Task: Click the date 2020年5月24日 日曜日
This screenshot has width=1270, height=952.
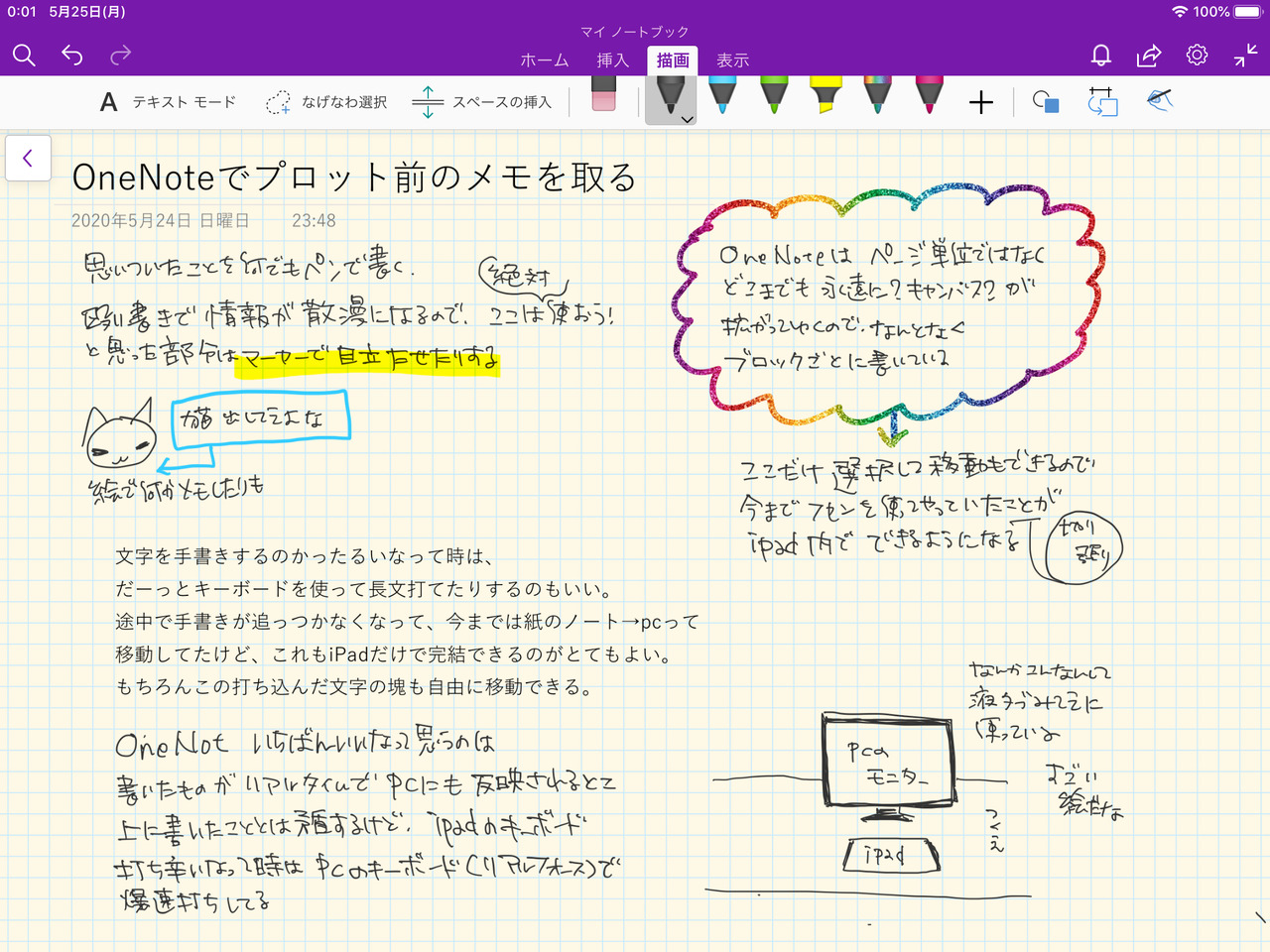Action: (x=160, y=220)
